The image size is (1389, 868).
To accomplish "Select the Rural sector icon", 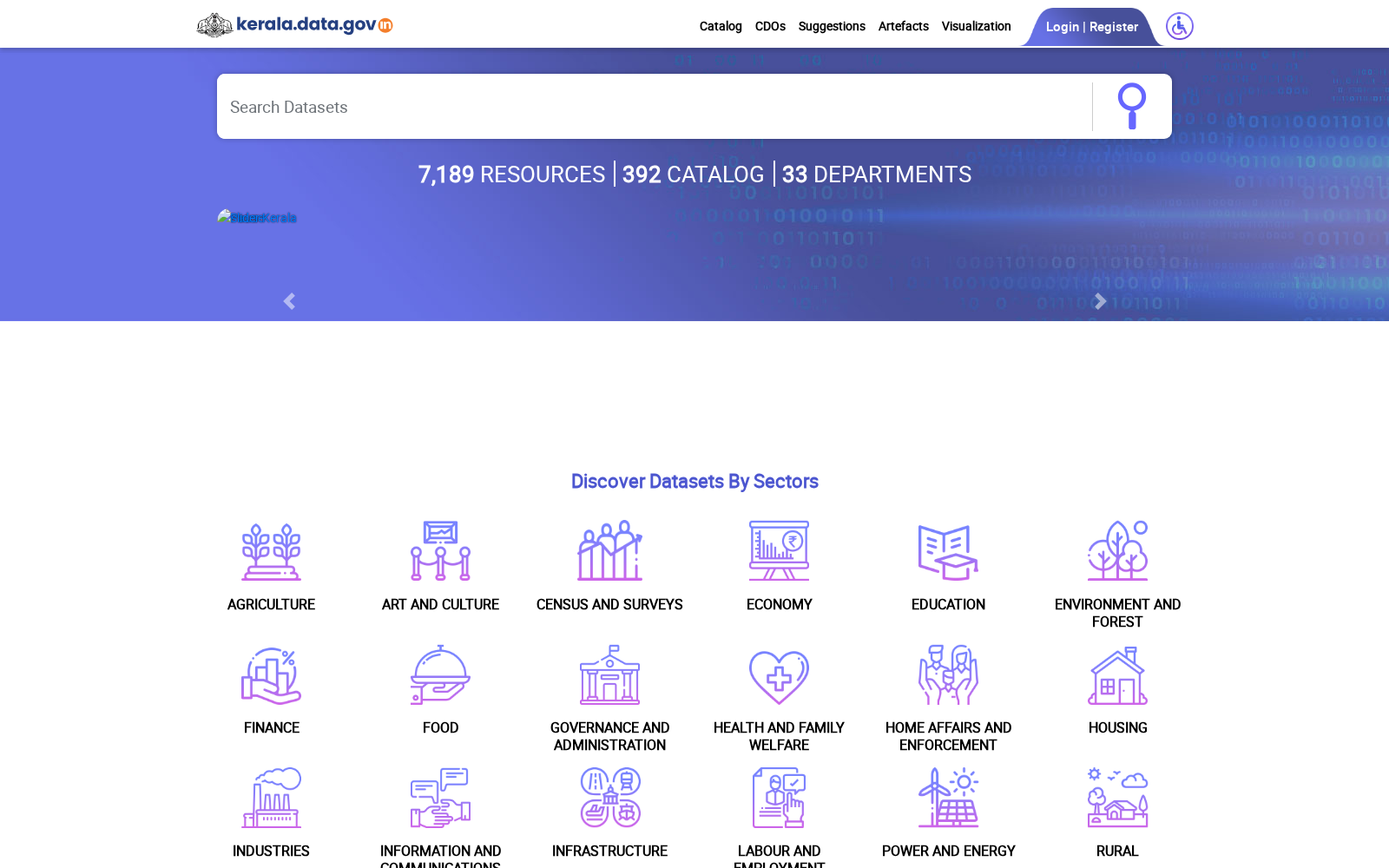I will 1117,797.
